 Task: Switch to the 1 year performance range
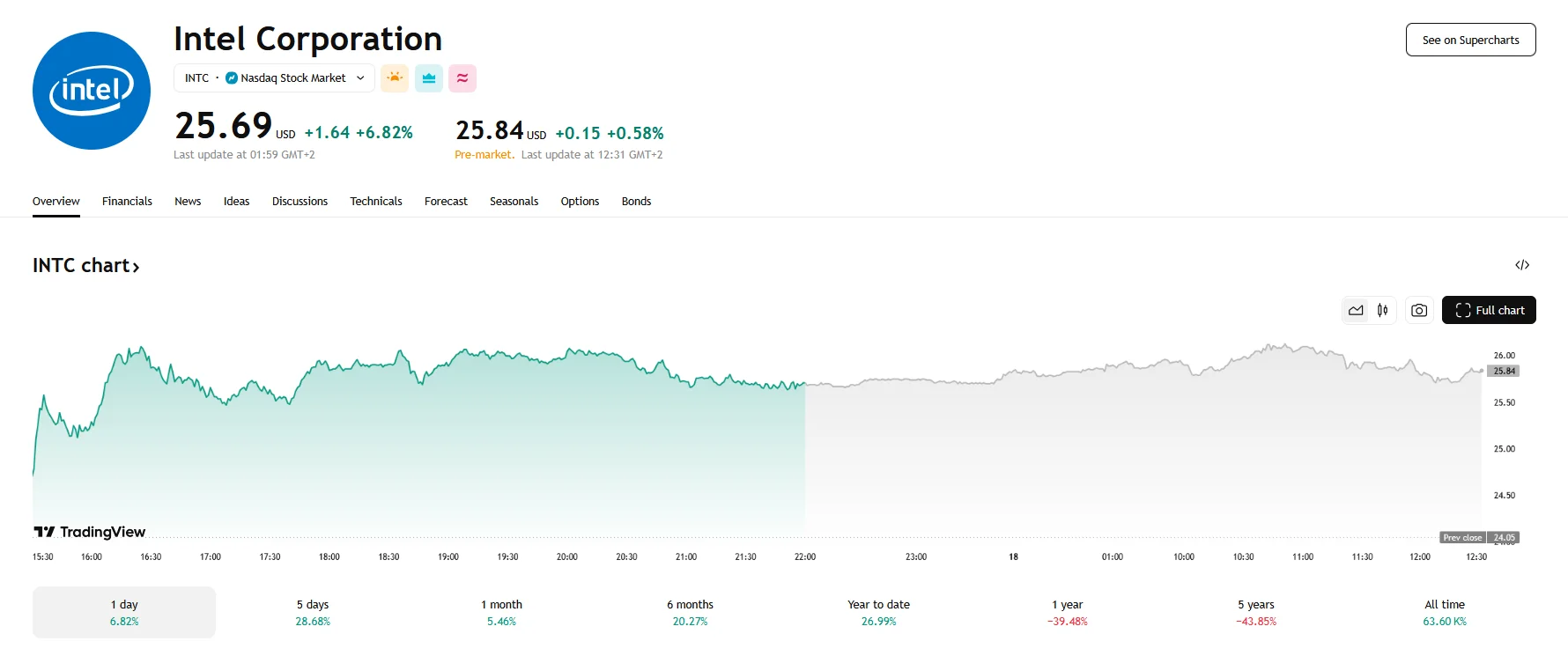tap(1067, 611)
